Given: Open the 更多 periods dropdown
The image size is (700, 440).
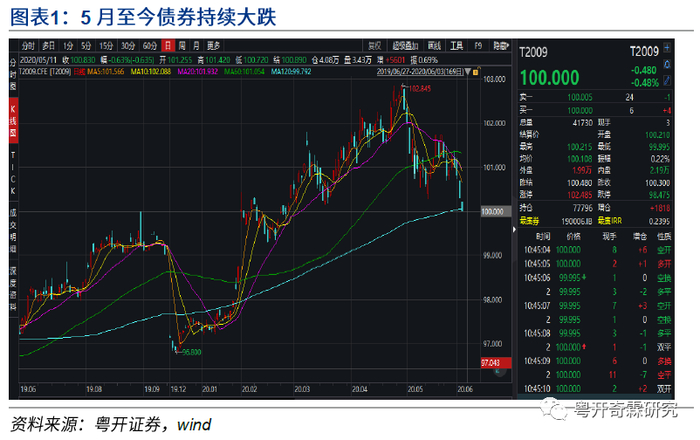Looking at the screenshot, I should pos(213,46).
